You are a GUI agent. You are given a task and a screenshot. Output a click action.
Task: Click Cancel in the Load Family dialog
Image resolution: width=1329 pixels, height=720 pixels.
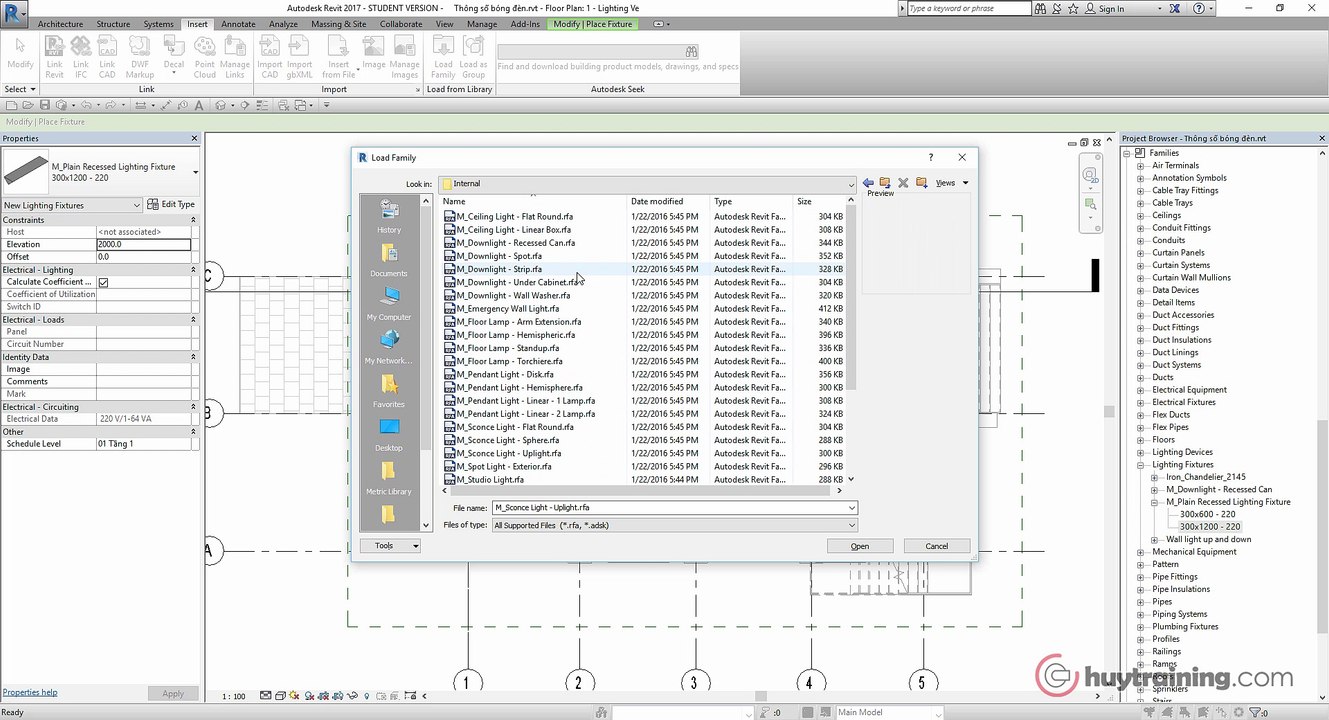click(937, 546)
